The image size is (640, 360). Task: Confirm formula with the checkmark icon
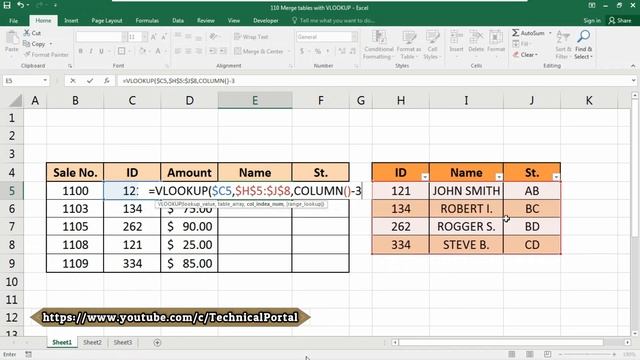(x=90, y=81)
